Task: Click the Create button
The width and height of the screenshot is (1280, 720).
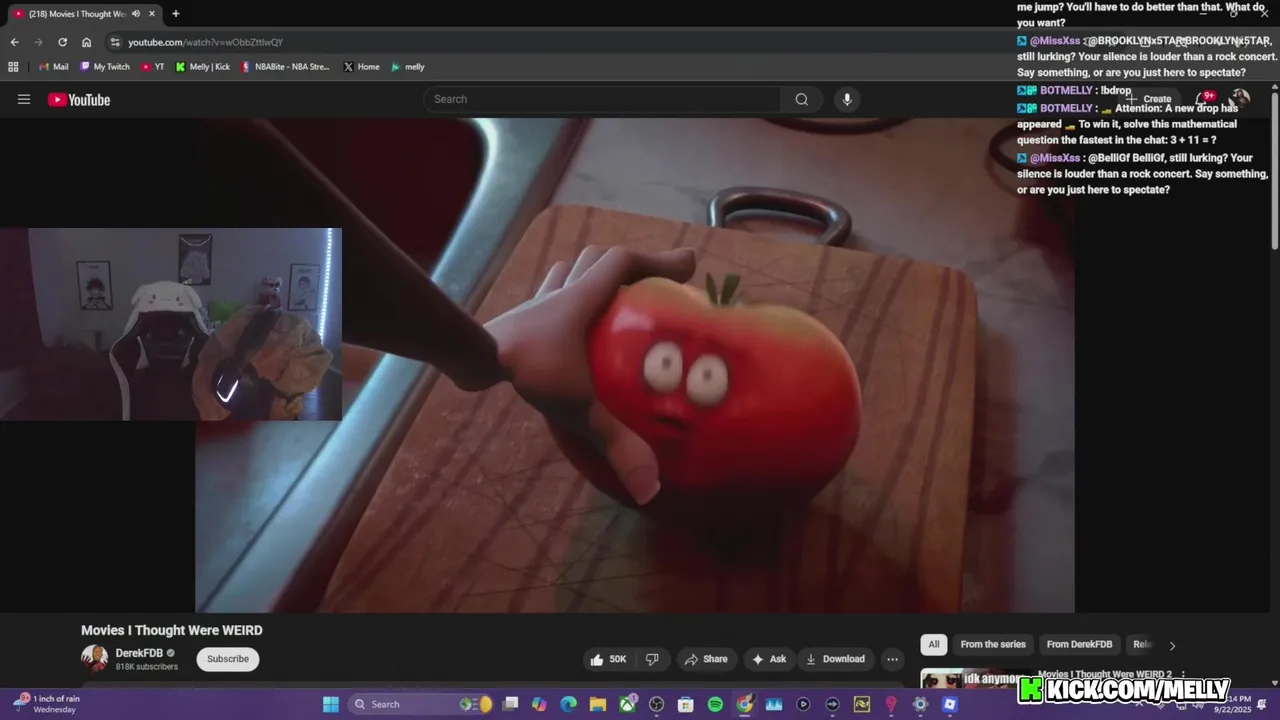Action: 1150,99
